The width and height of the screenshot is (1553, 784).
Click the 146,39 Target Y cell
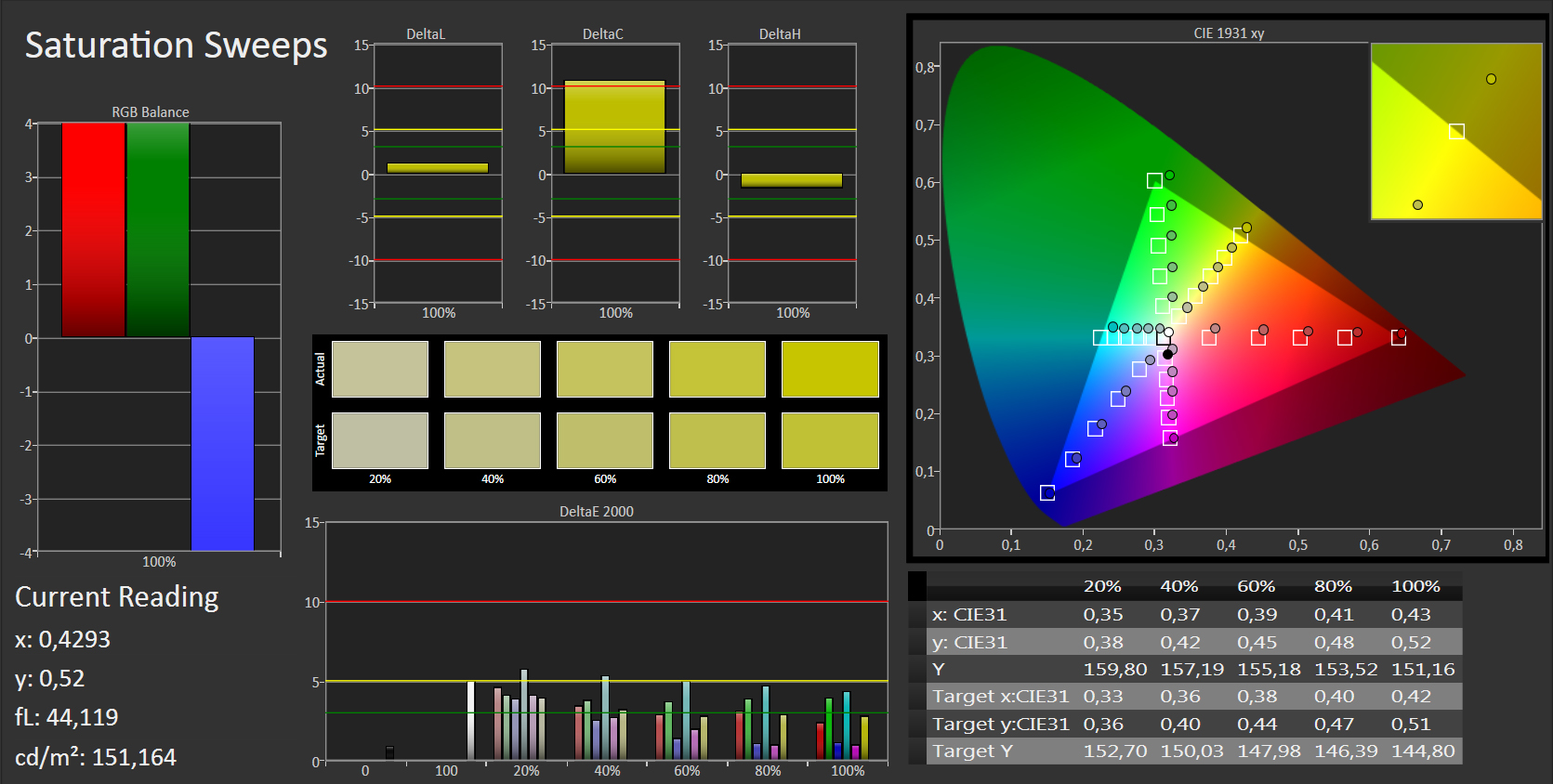coord(1346,751)
